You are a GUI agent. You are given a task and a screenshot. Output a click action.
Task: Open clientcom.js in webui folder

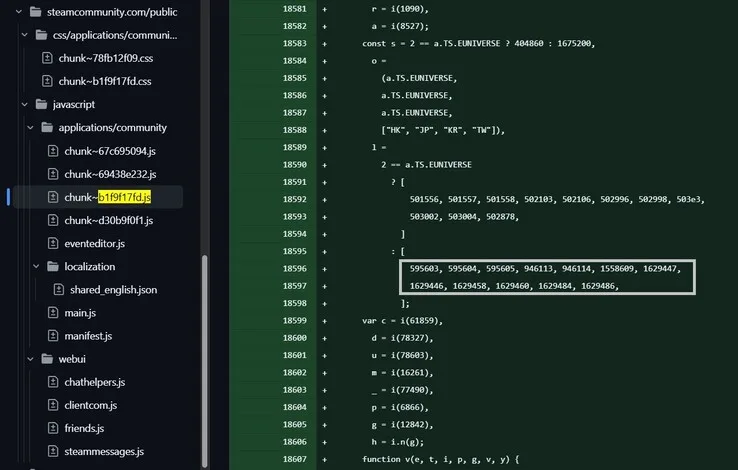[90, 406]
